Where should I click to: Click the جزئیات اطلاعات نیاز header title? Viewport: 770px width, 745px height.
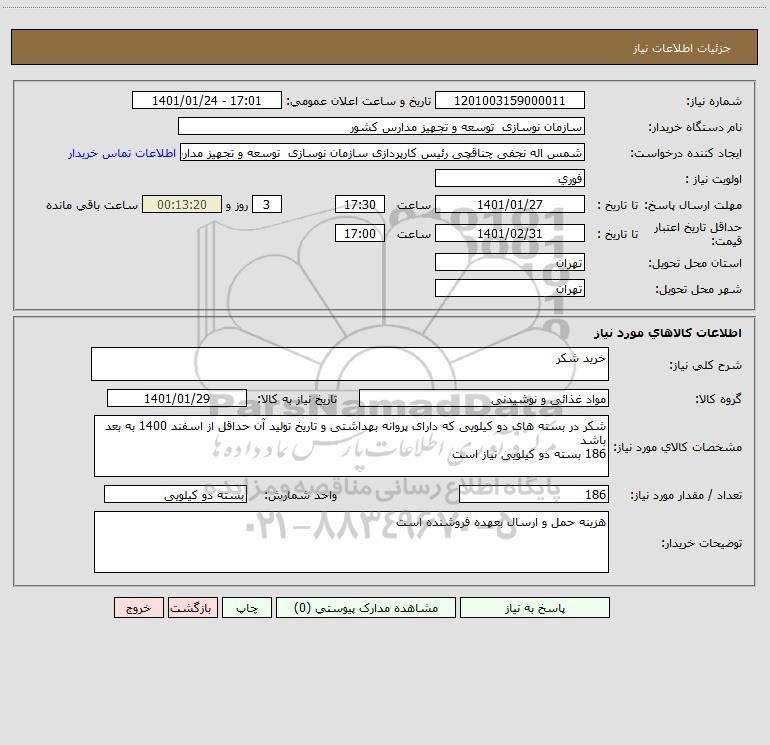click(682, 48)
